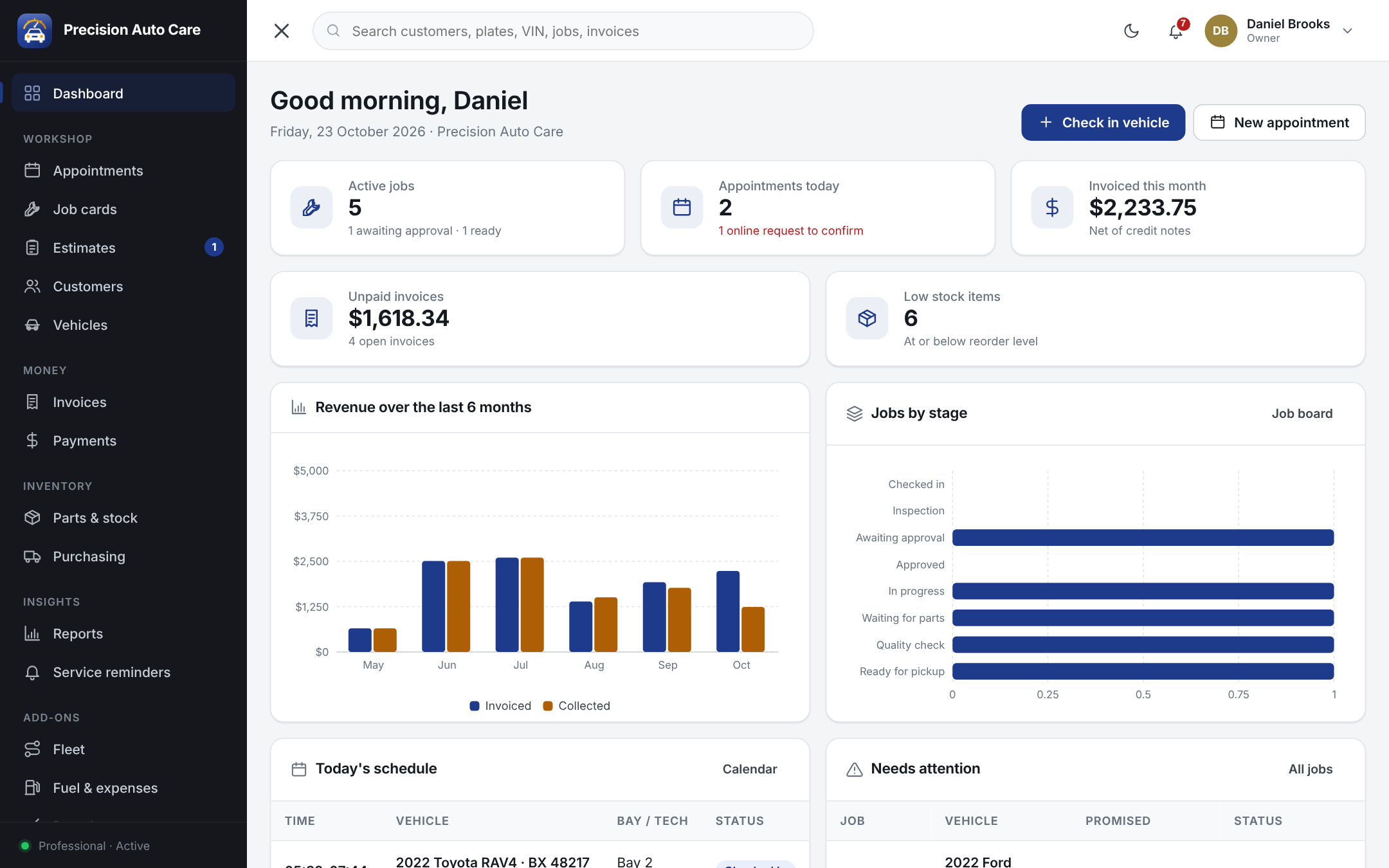Open Invoices under Money

tap(123, 402)
